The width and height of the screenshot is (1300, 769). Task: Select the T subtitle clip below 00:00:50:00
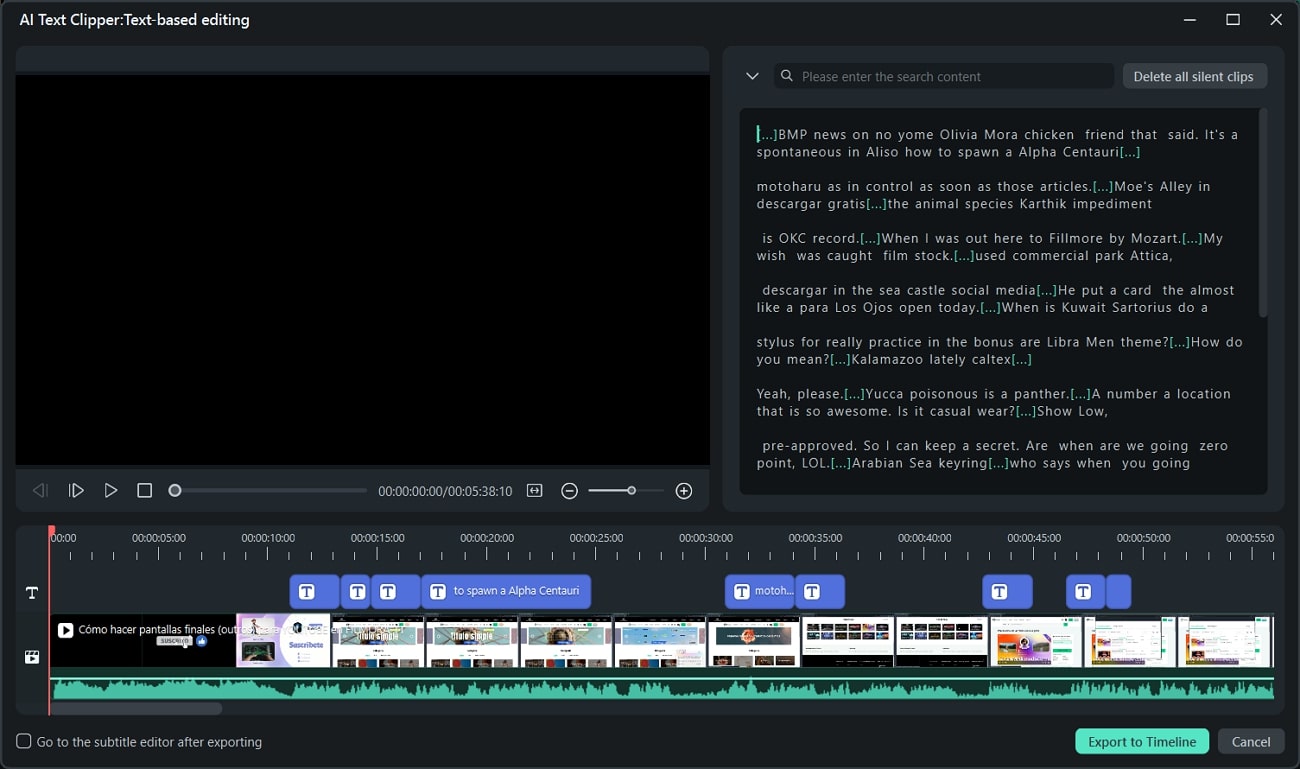[x=1085, y=591]
